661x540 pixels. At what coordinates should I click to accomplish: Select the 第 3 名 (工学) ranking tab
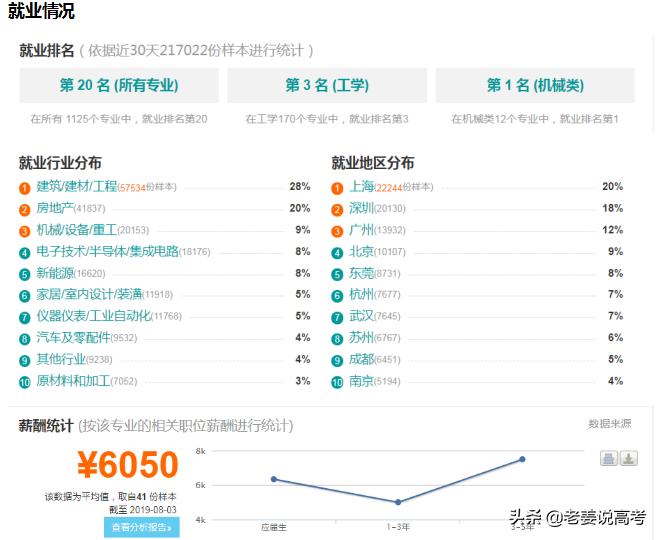point(327,85)
